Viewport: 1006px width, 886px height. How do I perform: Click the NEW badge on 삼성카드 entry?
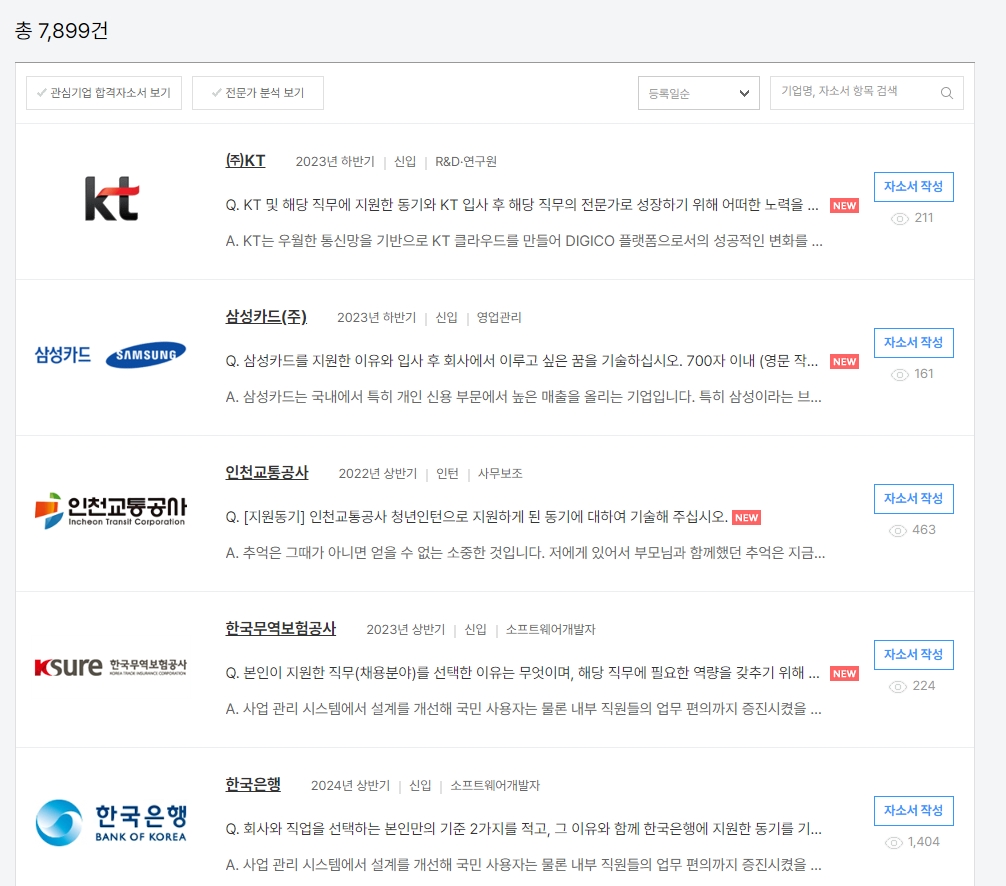tap(844, 361)
